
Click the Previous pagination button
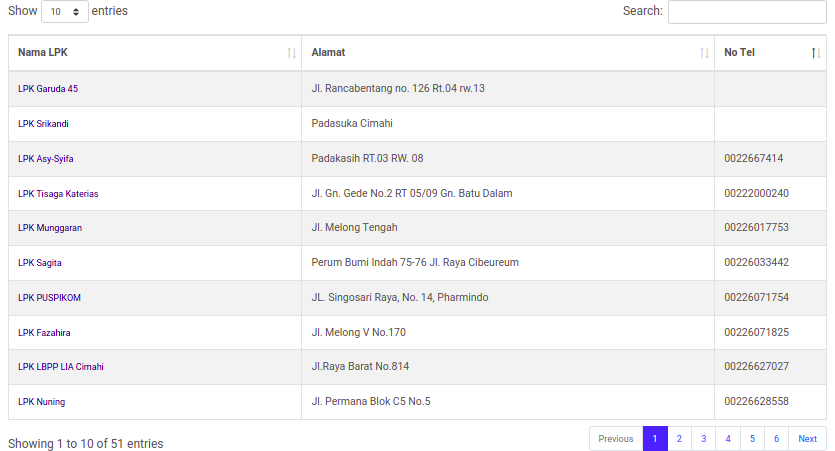[x=616, y=439]
